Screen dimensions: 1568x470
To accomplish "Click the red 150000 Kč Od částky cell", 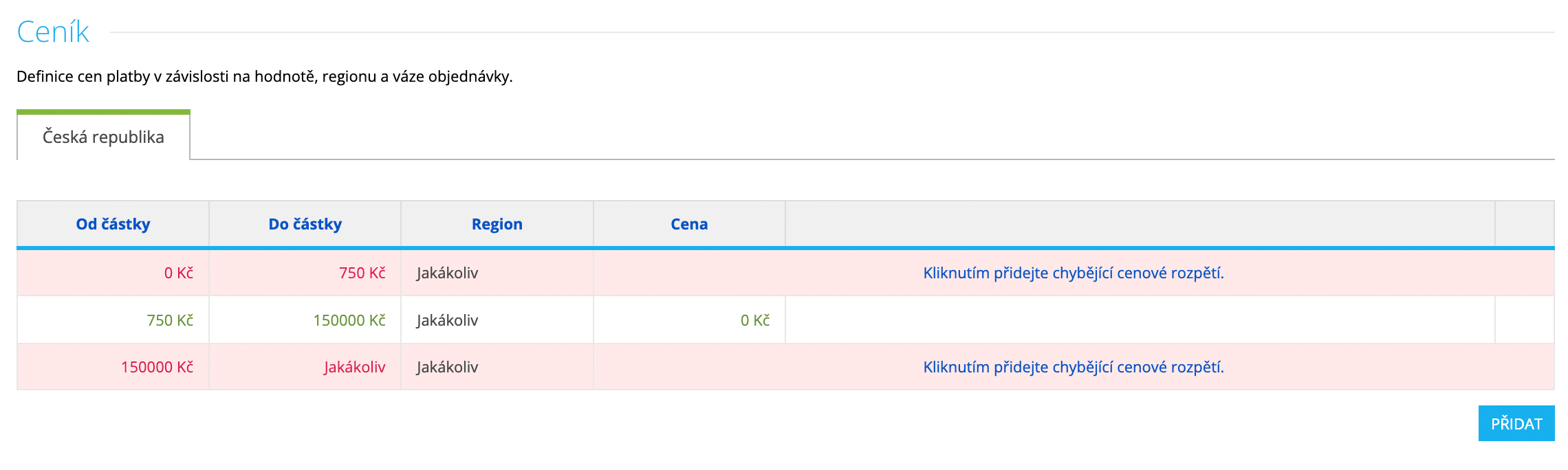I will (157, 367).
